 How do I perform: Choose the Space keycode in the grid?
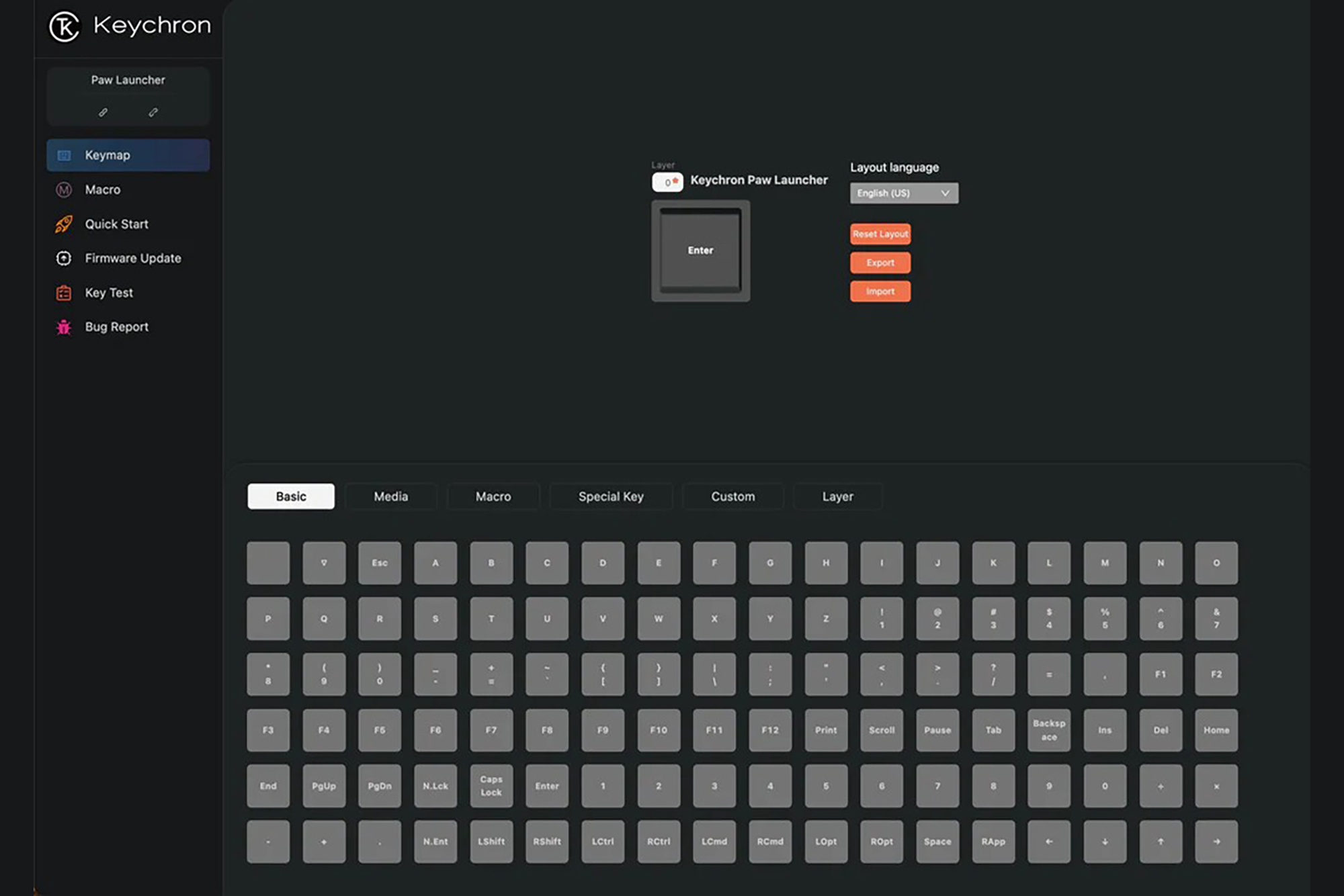coord(937,842)
